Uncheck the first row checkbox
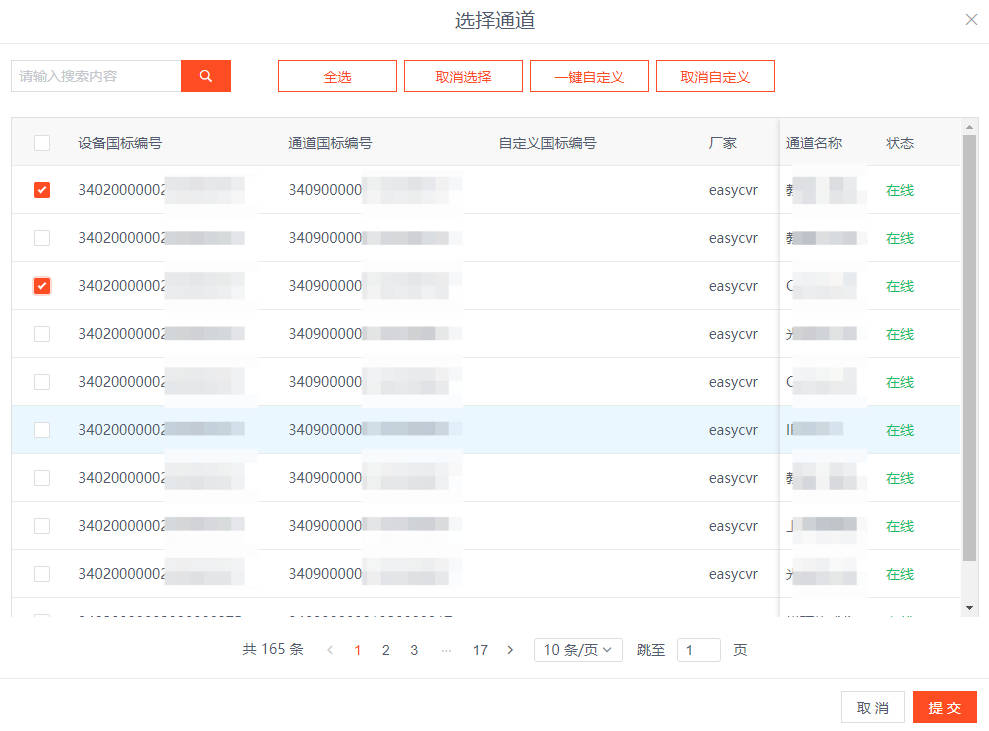Viewport: 989px width, 731px height. (42, 190)
